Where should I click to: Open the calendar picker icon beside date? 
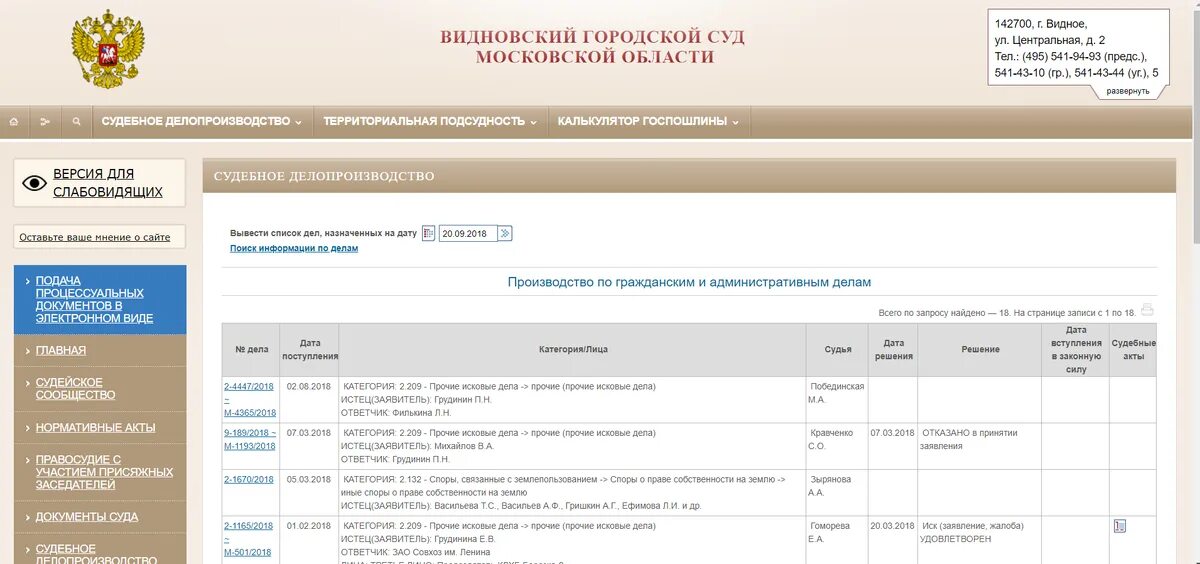[x=429, y=233]
